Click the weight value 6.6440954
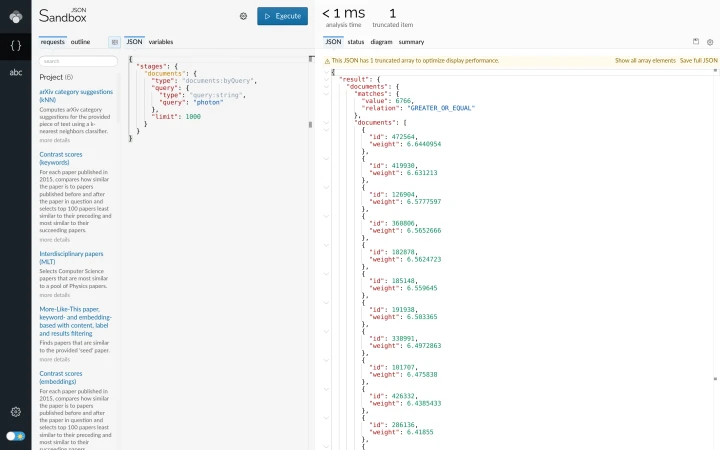 point(424,144)
